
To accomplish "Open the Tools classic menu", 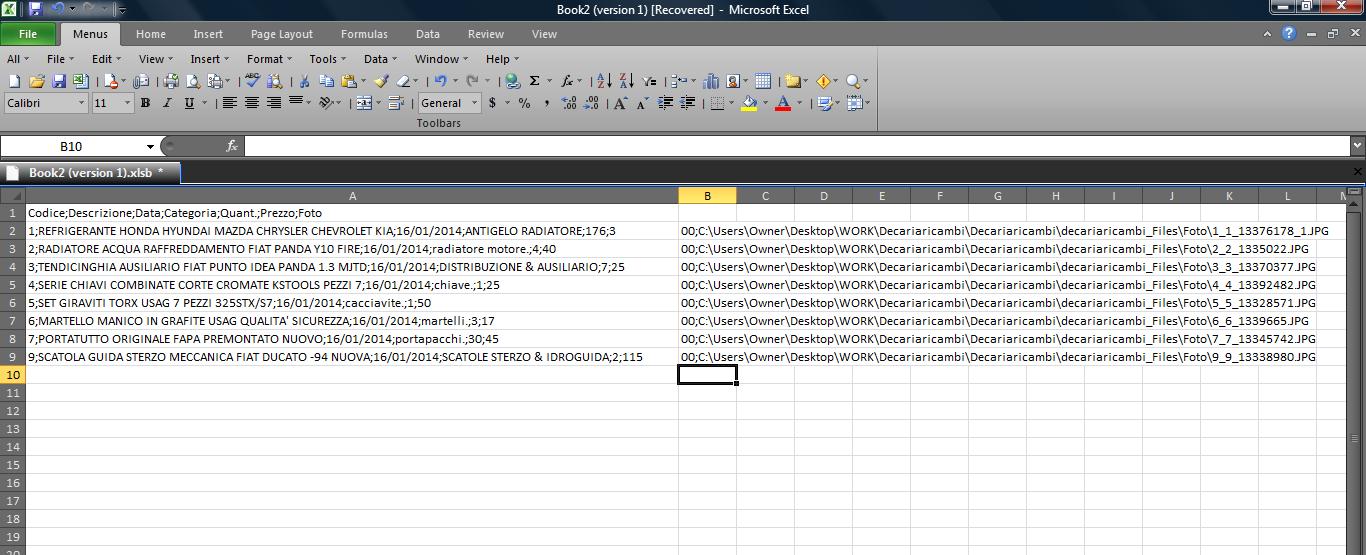I will point(328,59).
